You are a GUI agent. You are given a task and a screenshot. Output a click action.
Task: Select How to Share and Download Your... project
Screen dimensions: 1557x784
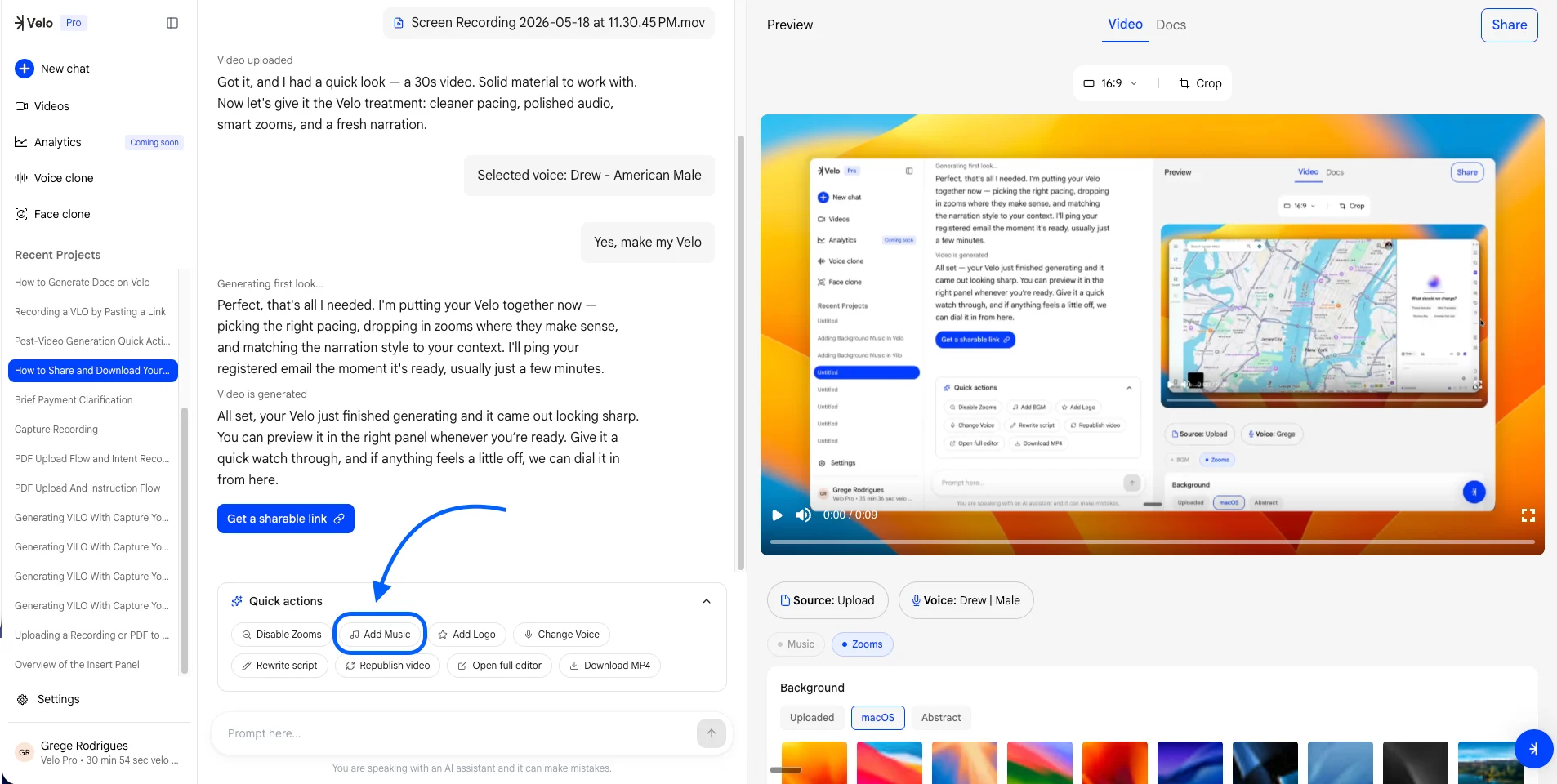tap(93, 371)
